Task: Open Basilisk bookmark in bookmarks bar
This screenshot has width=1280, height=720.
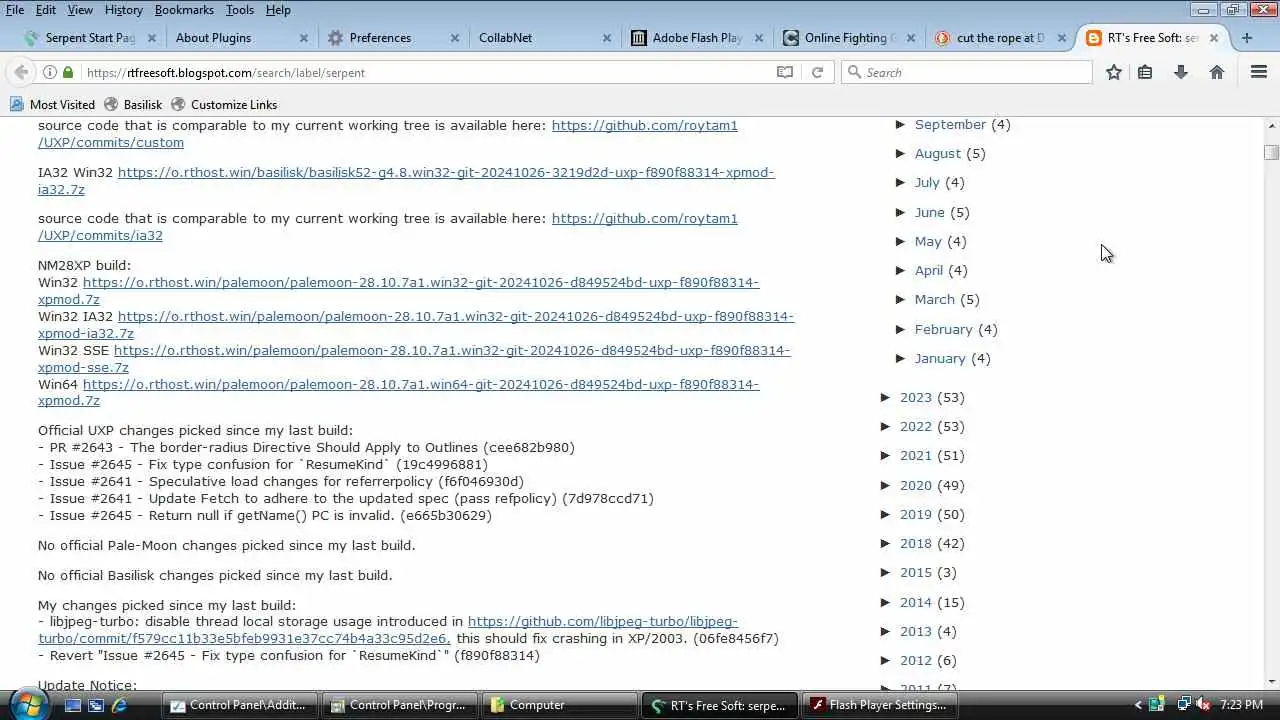Action: (133, 104)
